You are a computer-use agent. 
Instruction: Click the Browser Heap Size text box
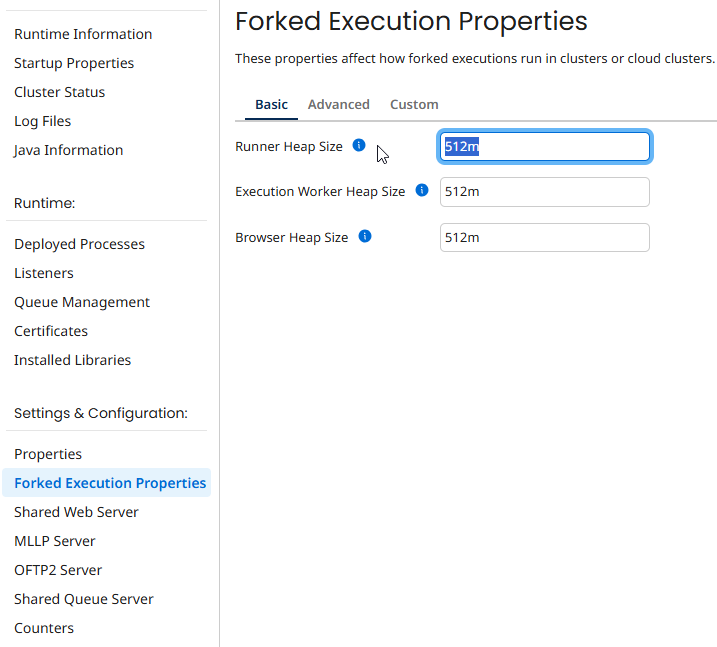[x=545, y=238]
